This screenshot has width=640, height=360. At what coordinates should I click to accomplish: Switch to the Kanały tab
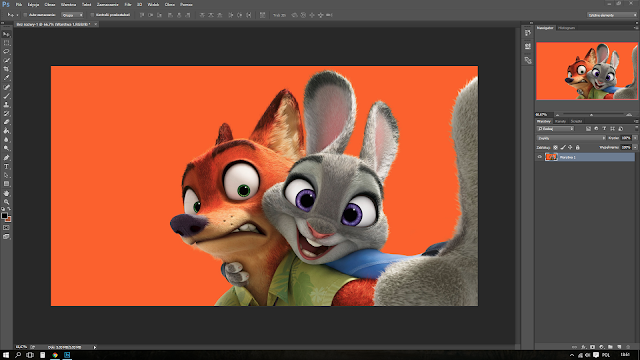[560, 121]
